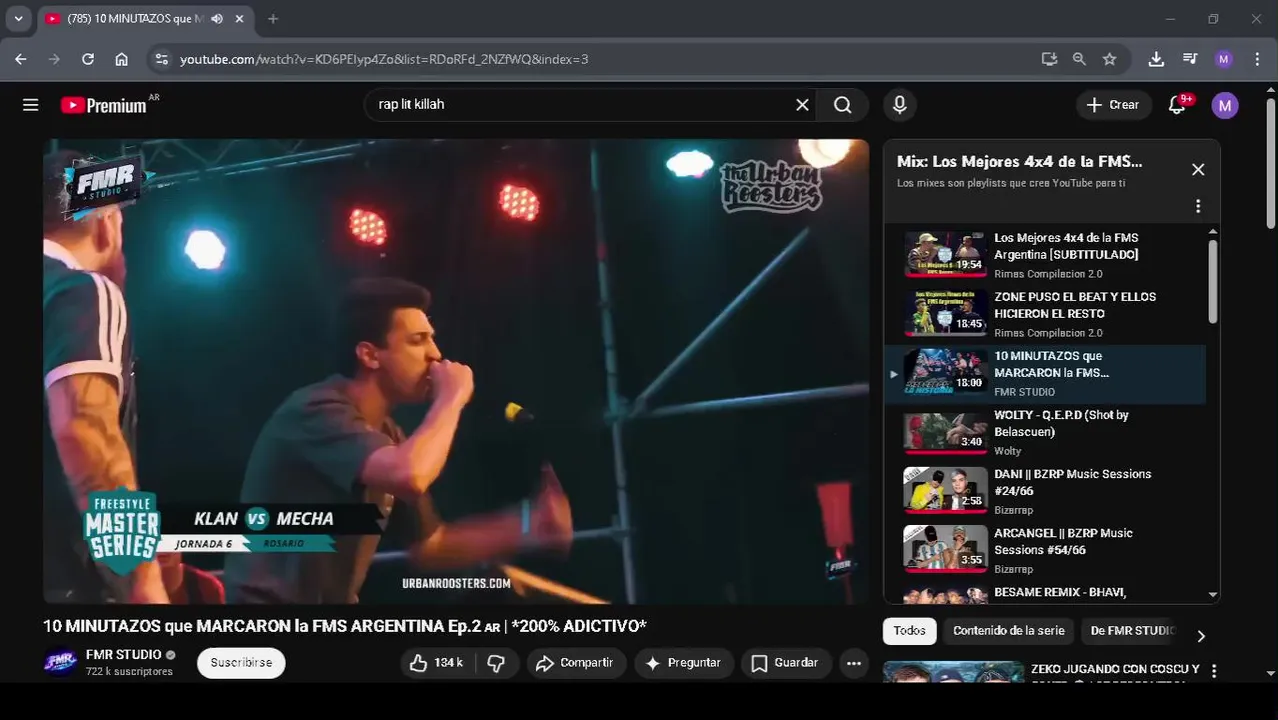Dislike the video with thumbs down
Image resolution: width=1278 pixels, height=720 pixels.
pos(496,663)
